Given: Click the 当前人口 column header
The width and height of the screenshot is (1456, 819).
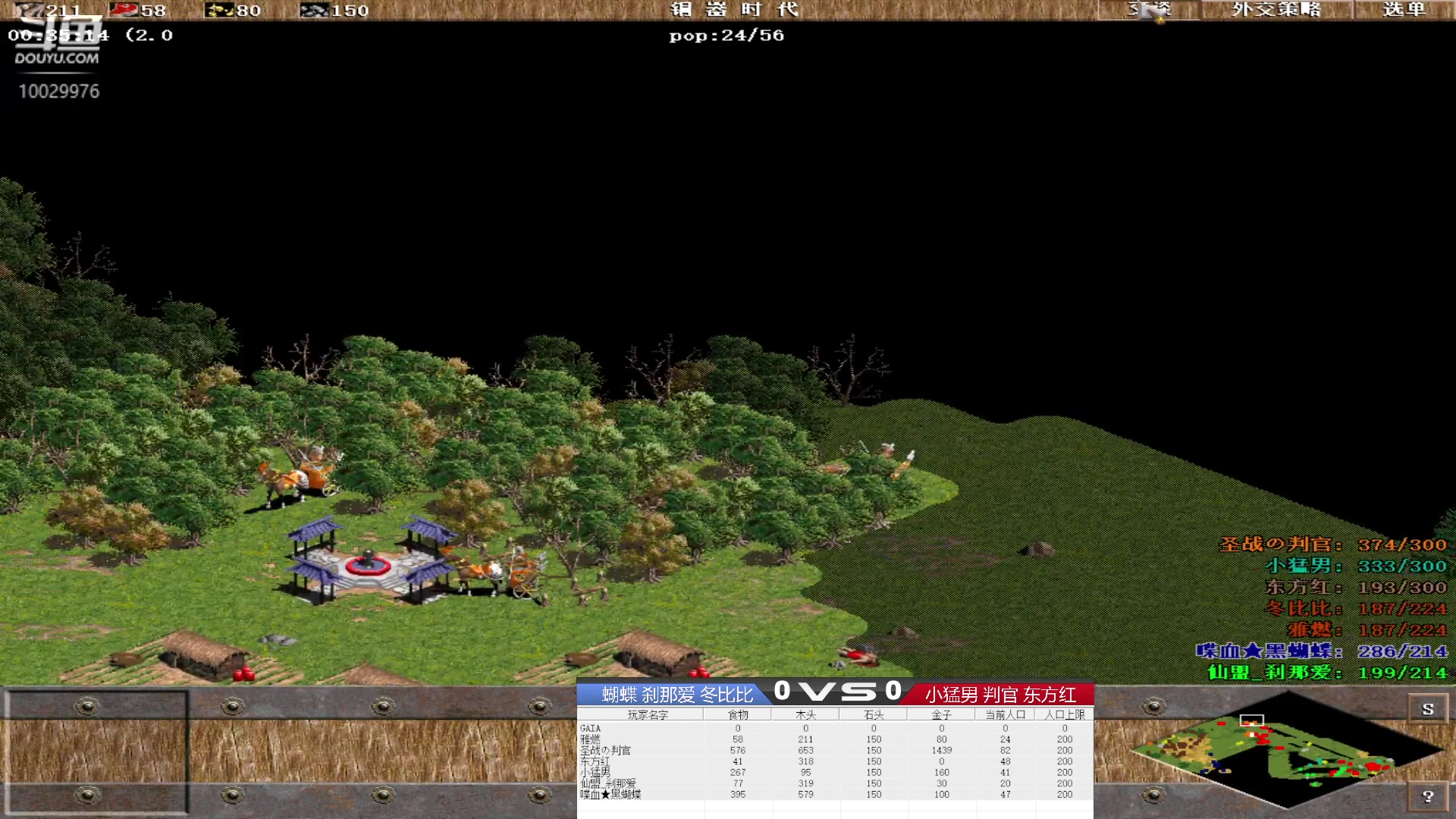Looking at the screenshot, I should tap(1005, 714).
